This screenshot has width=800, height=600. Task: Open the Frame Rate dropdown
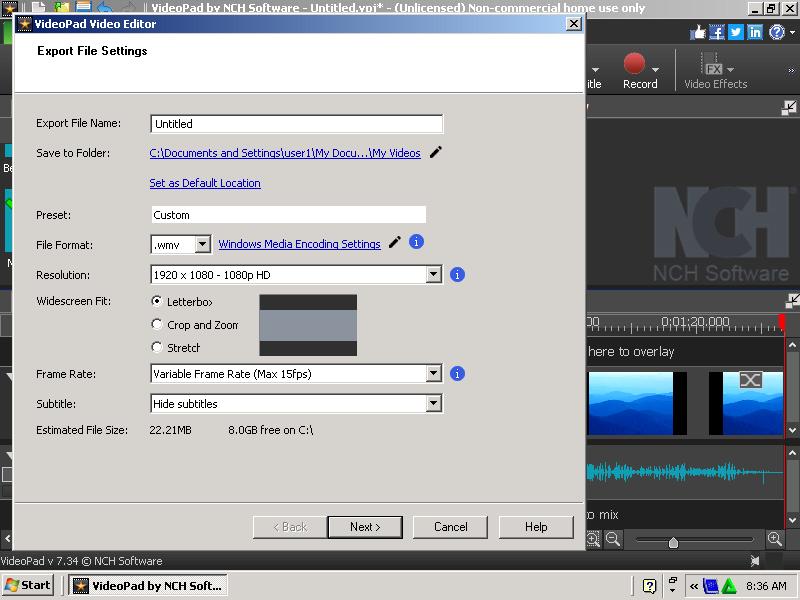point(434,373)
